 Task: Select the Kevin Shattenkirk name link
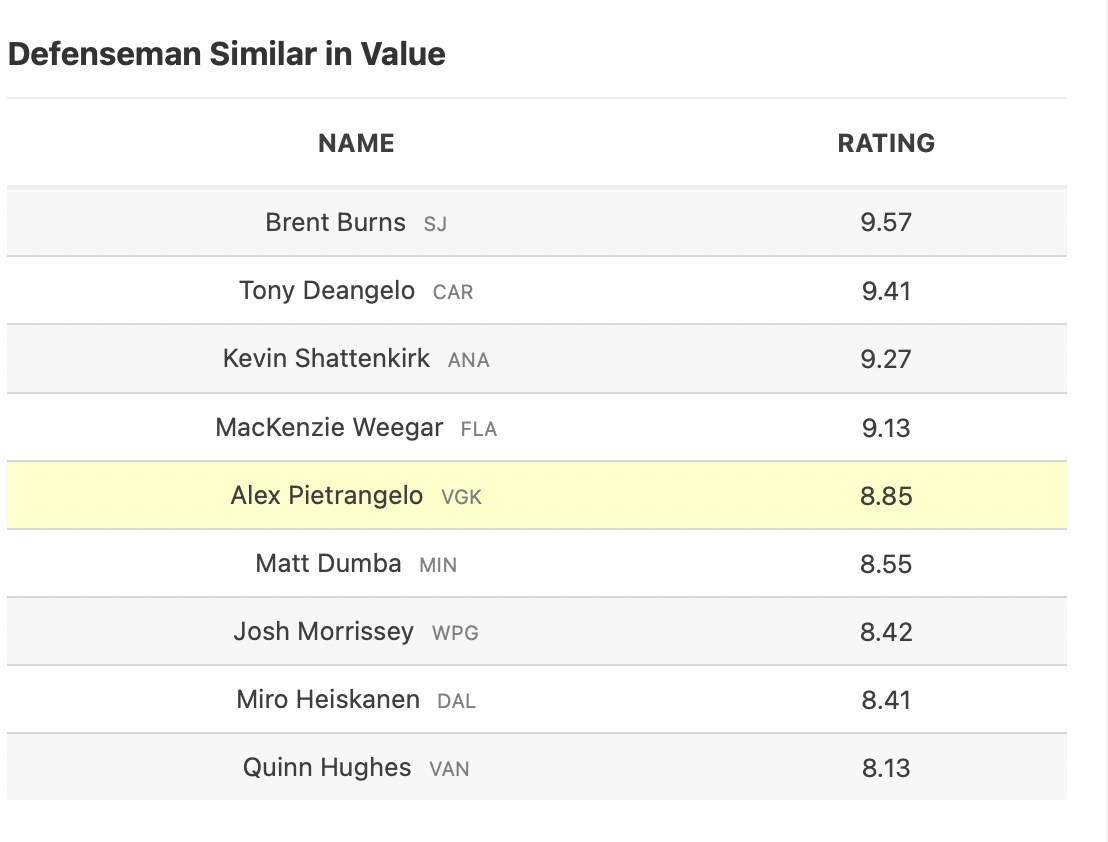click(x=326, y=359)
